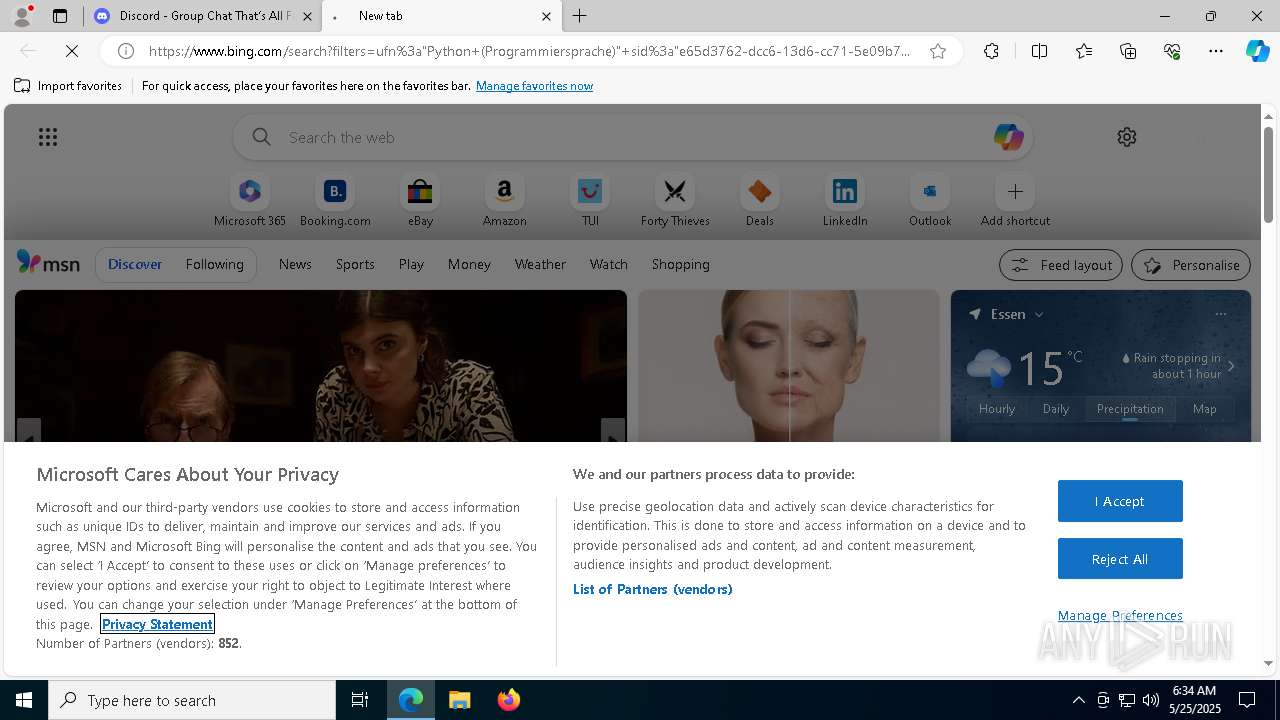The width and height of the screenshot is (1280, 720).
Task: Select the Map weather tab
Action: click(1204, 408)
